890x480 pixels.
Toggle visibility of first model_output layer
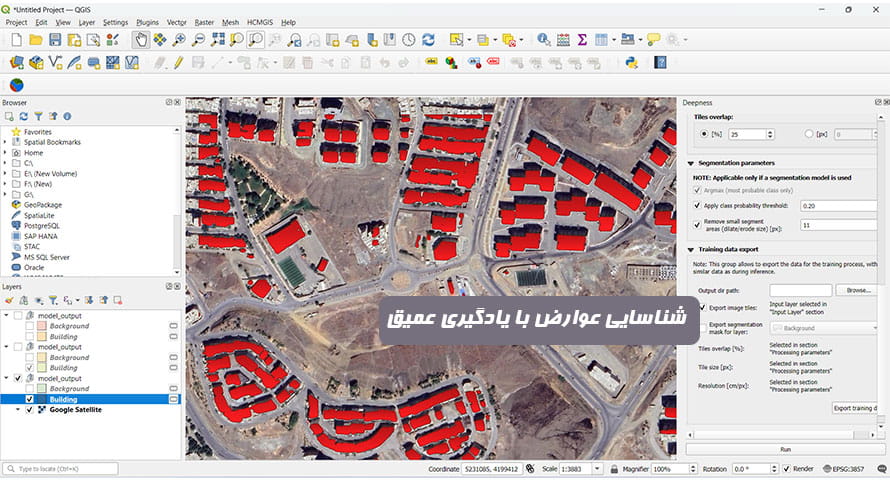[x=18, y=315]
